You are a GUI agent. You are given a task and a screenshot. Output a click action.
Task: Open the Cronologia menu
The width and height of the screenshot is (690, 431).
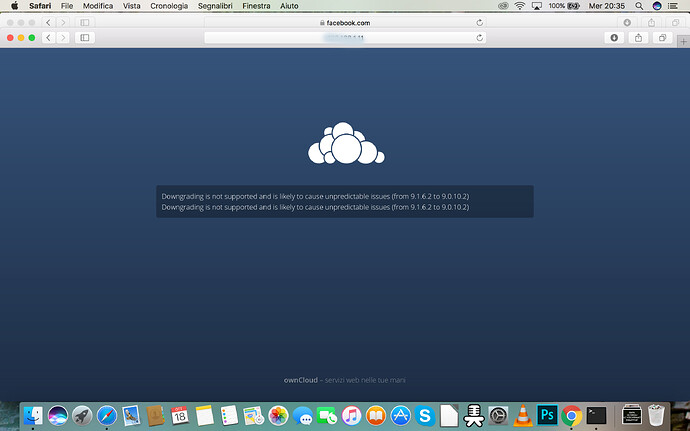[169, 6]
